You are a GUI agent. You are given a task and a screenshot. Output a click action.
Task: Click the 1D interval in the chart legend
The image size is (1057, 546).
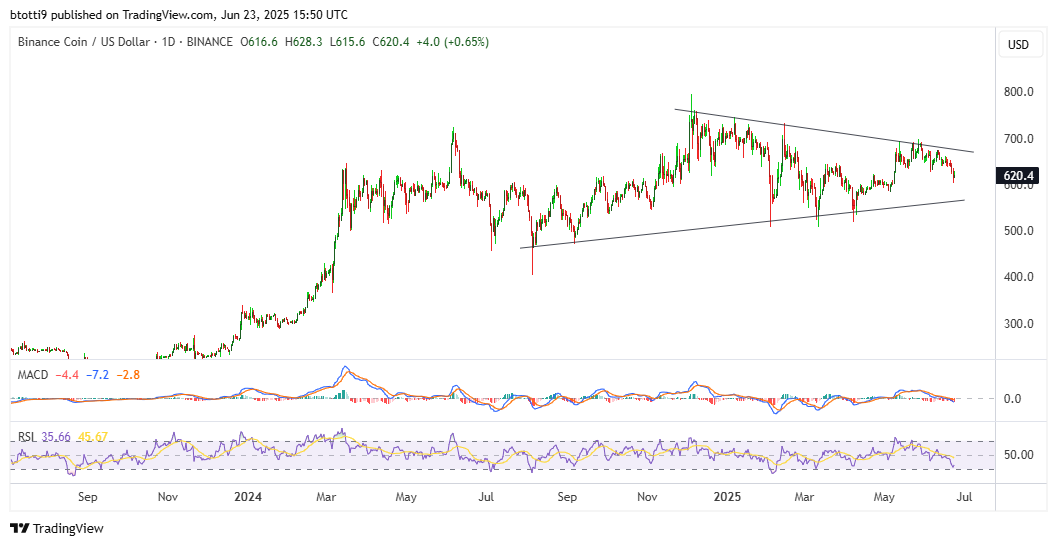[161, 42]
